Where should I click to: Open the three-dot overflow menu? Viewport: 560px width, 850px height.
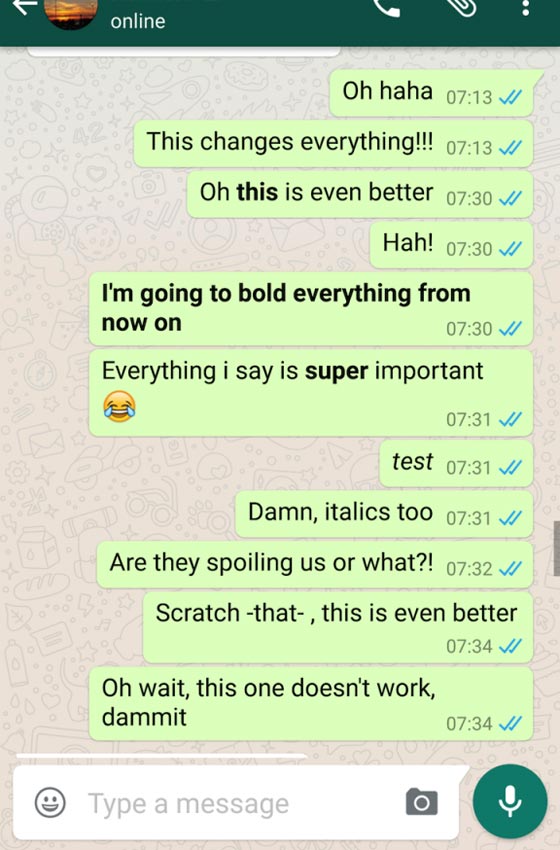525,8
